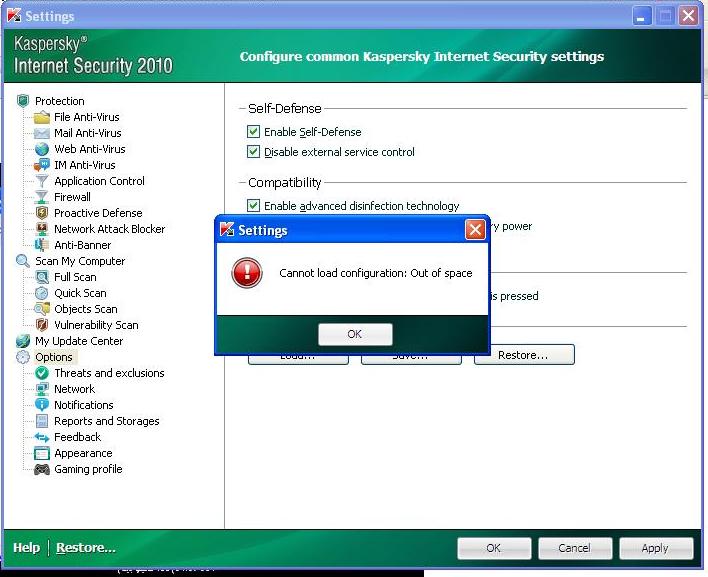Viewport: 708px width, 577px height.
Task: Select Reports and Storages entry
Action: tap(107, 421)
